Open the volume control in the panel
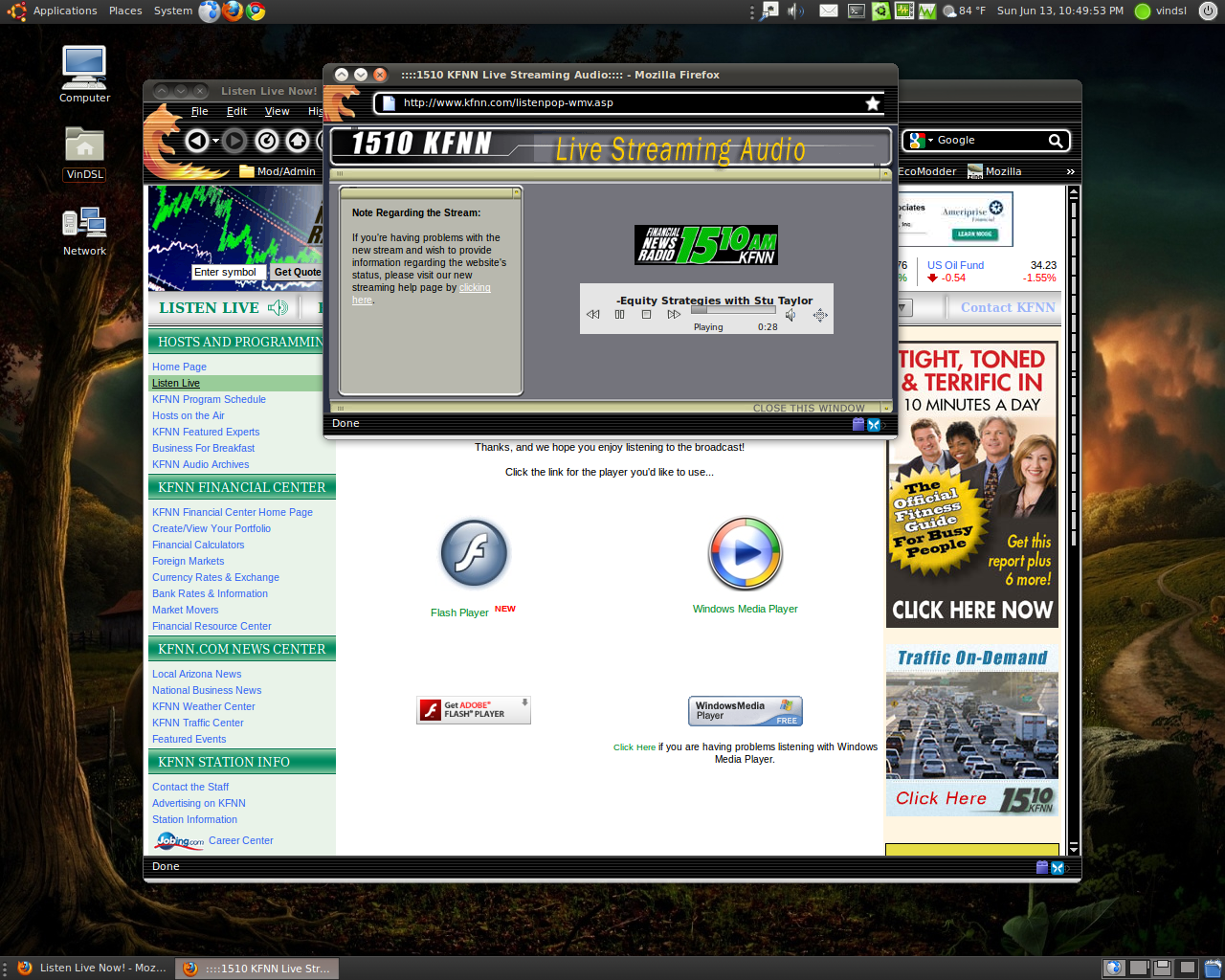 (794, 11)
